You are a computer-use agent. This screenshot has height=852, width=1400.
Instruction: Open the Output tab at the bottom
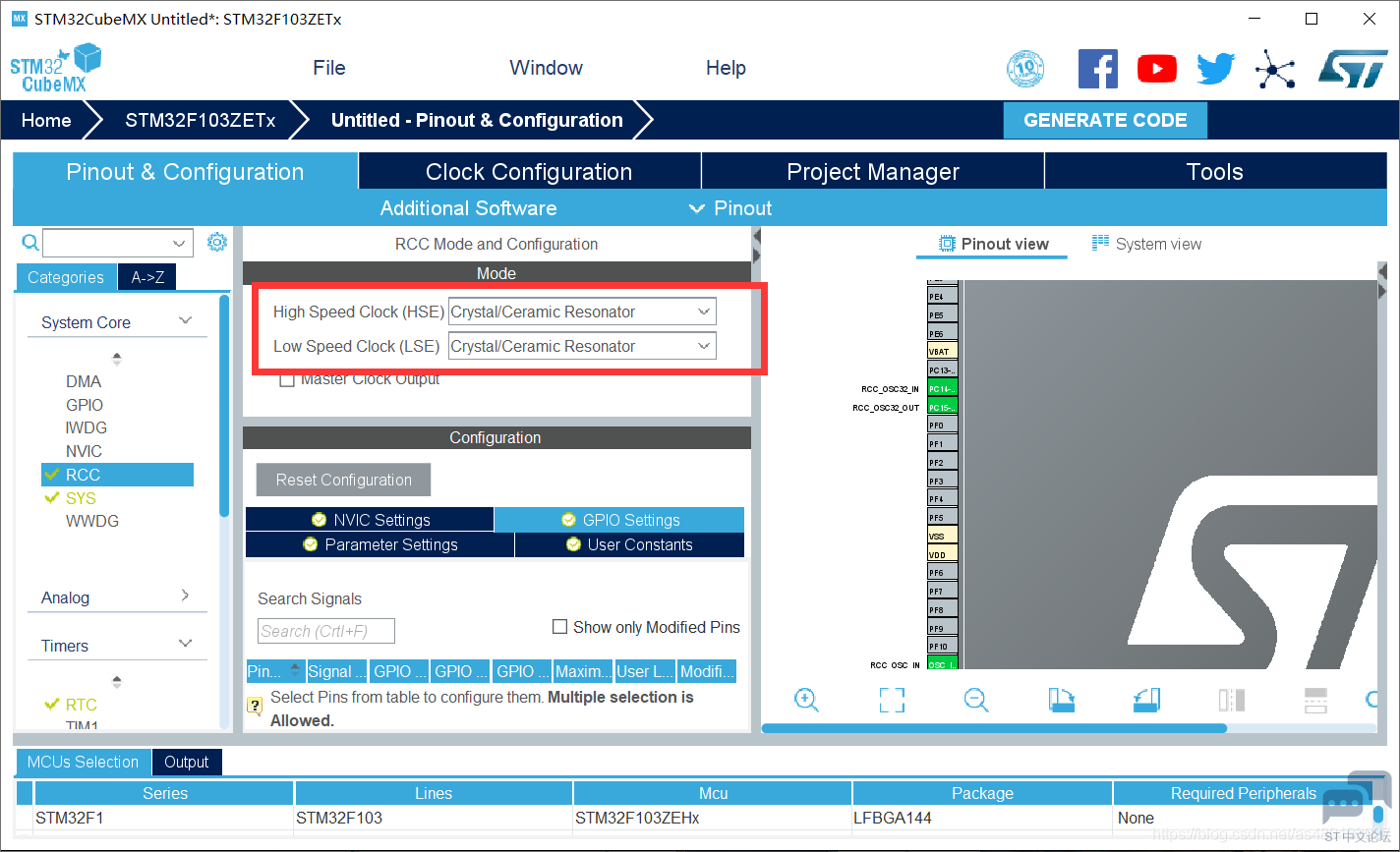tap(187, 762)
